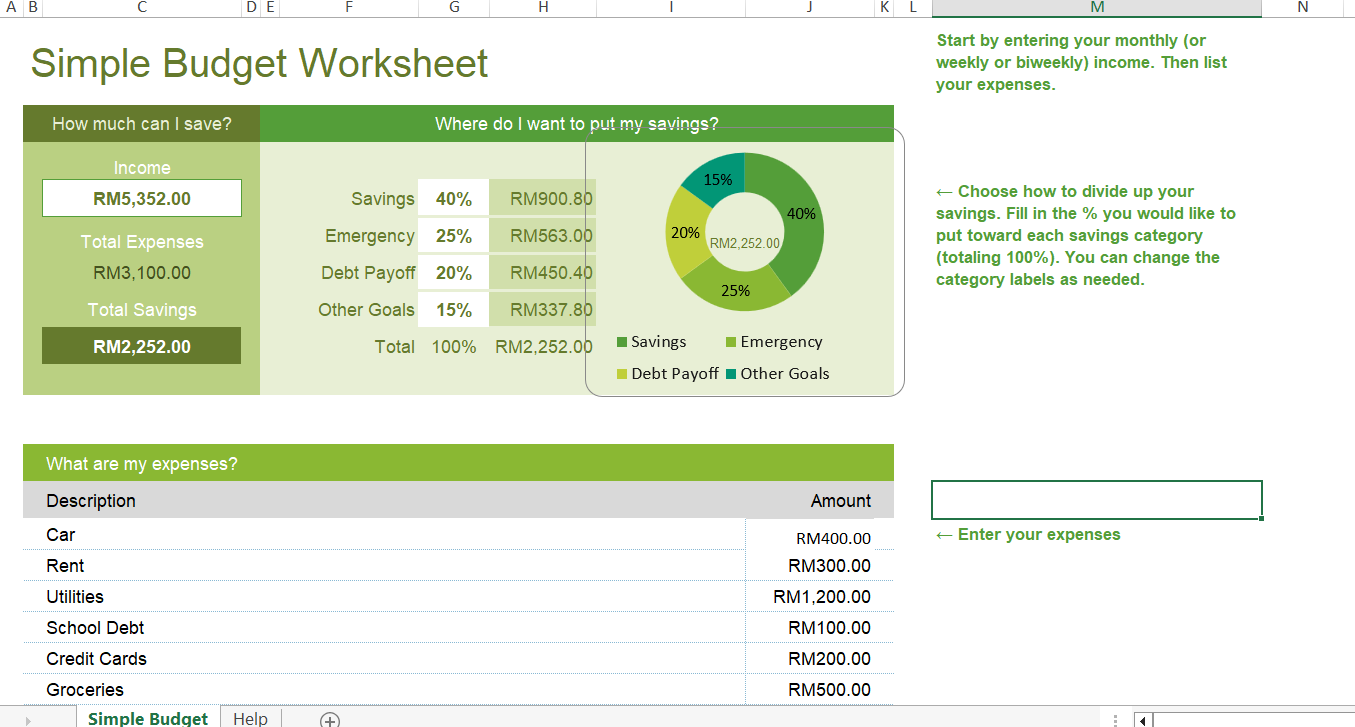This screenshot has width=1355, height=727.
Task: Select the Debt Payoff 20% percentage cell
Action: [454, 273]
